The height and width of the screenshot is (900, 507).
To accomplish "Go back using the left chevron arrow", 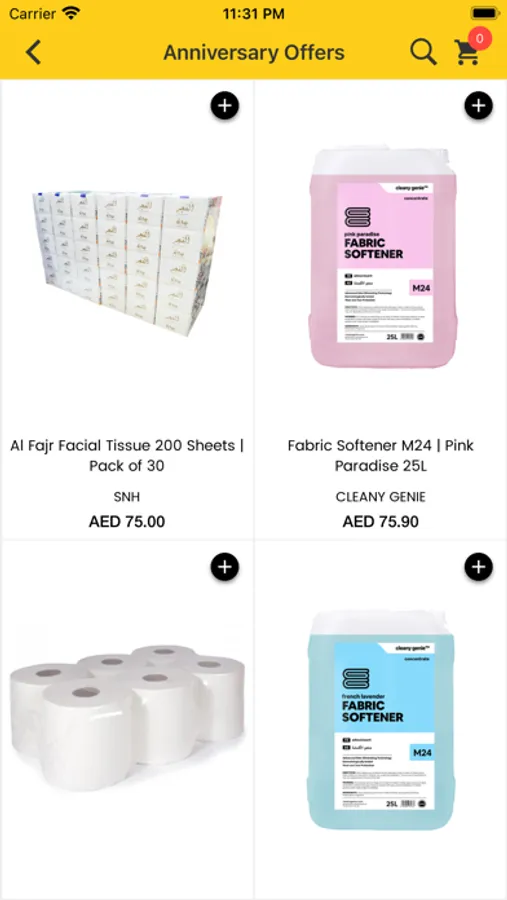I will point(33,52).
